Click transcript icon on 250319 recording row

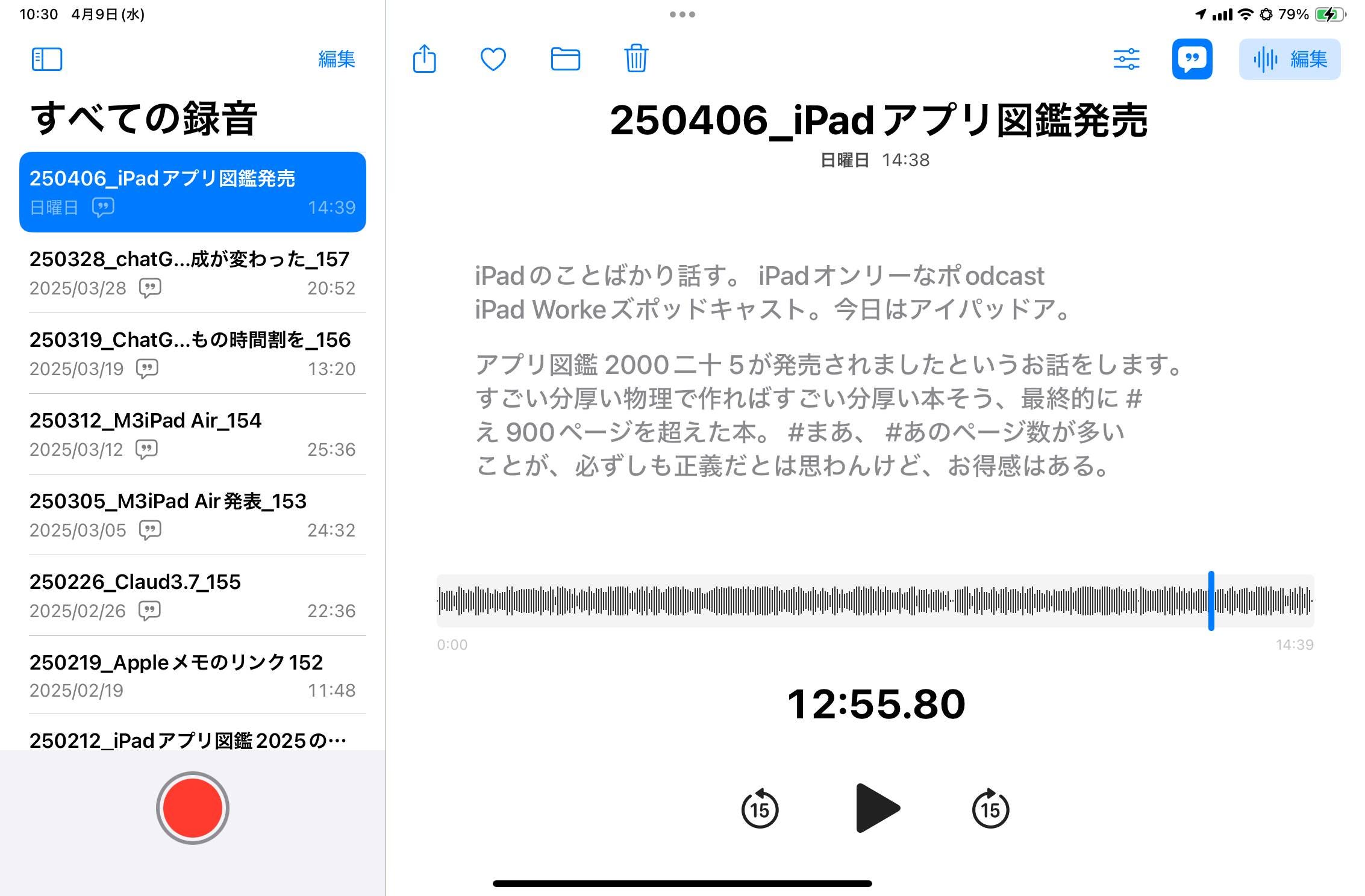click(147, 369)
